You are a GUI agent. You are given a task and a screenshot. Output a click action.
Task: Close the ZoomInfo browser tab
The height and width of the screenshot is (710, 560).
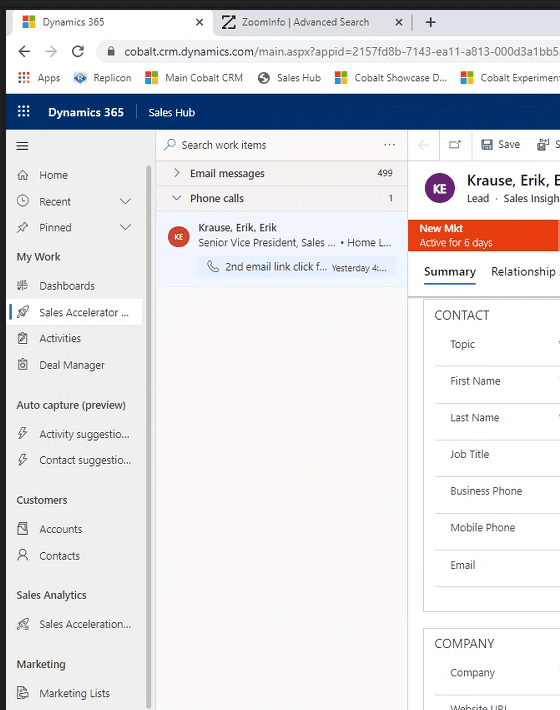[x=399, y=22]
